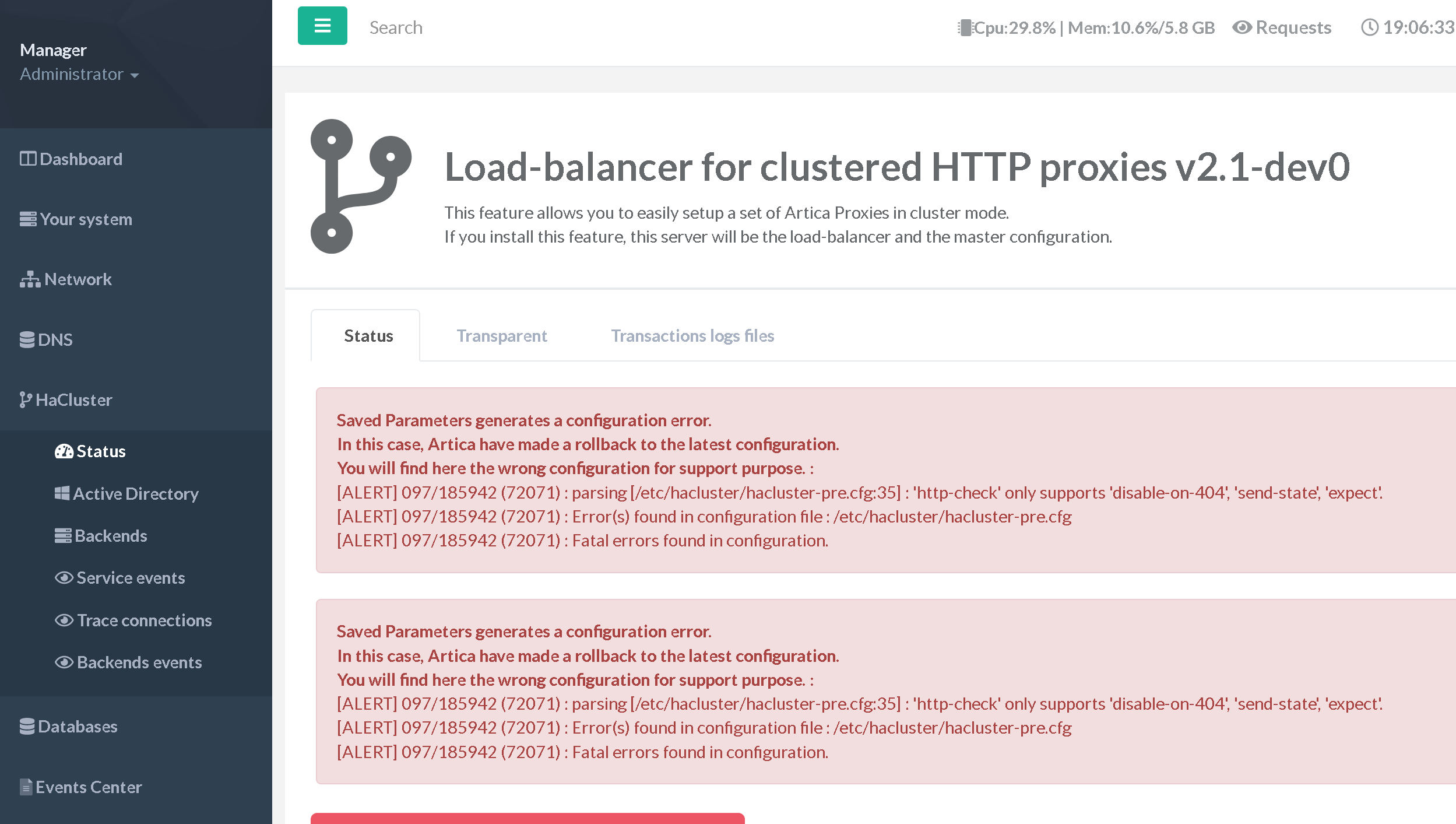Click the Events Center document icon
The height and width of the screenshot is (824, 1456).
coord(26,787)
